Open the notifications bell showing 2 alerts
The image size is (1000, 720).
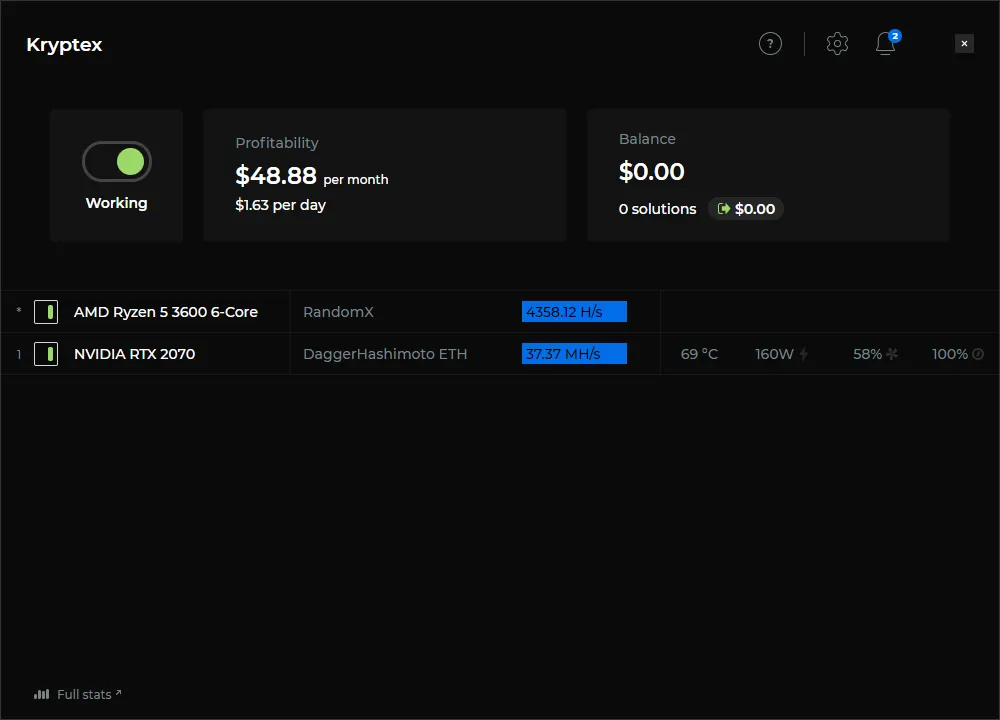(x=885, y=45)
